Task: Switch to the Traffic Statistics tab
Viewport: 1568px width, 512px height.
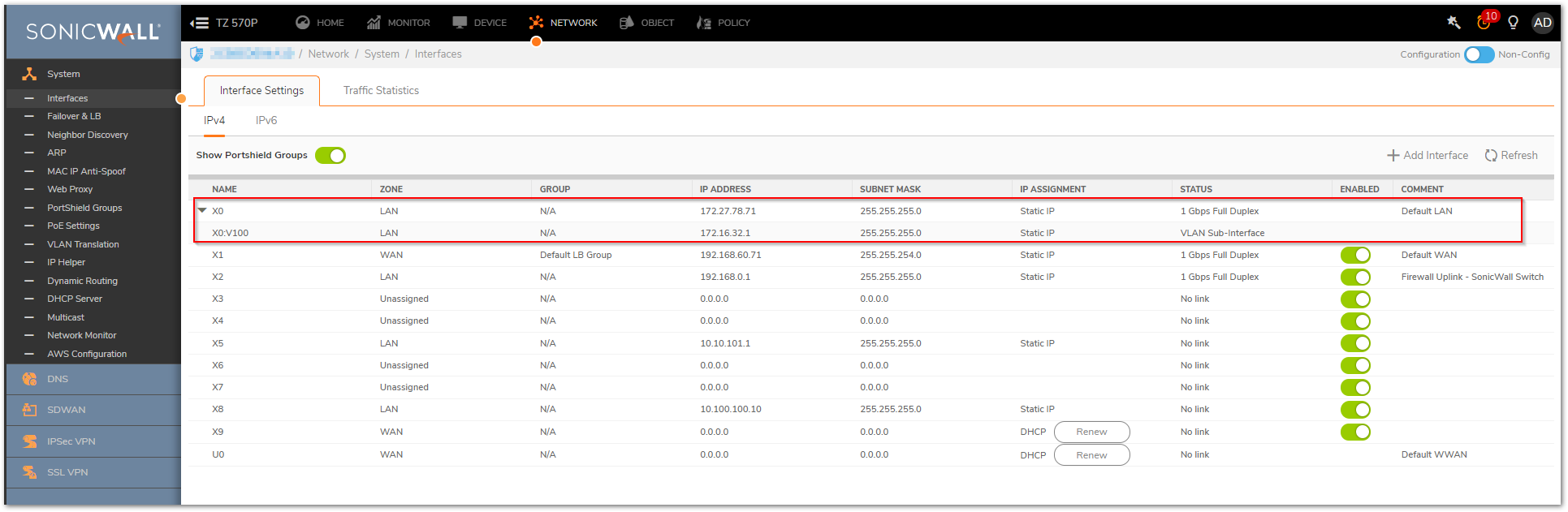Action: pos(381,90)
